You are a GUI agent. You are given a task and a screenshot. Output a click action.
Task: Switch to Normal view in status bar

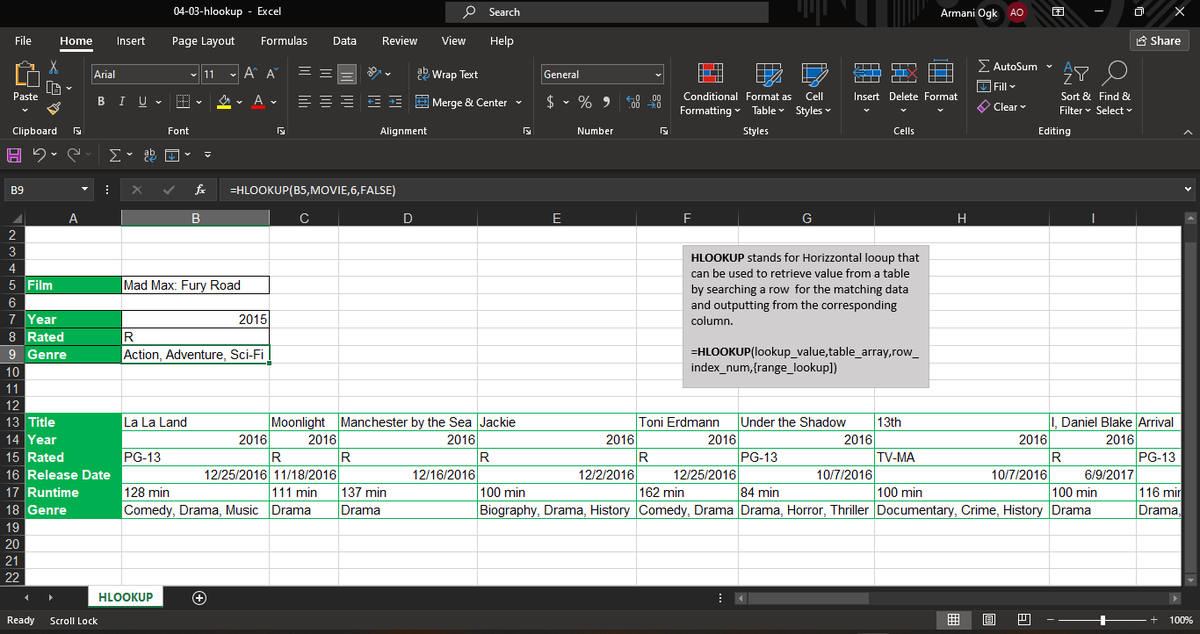tap(954, 621)
